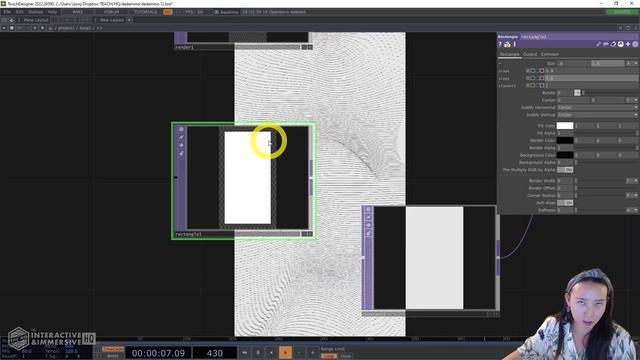Switch to the Rectangle parameter tab

coord(509,54)
